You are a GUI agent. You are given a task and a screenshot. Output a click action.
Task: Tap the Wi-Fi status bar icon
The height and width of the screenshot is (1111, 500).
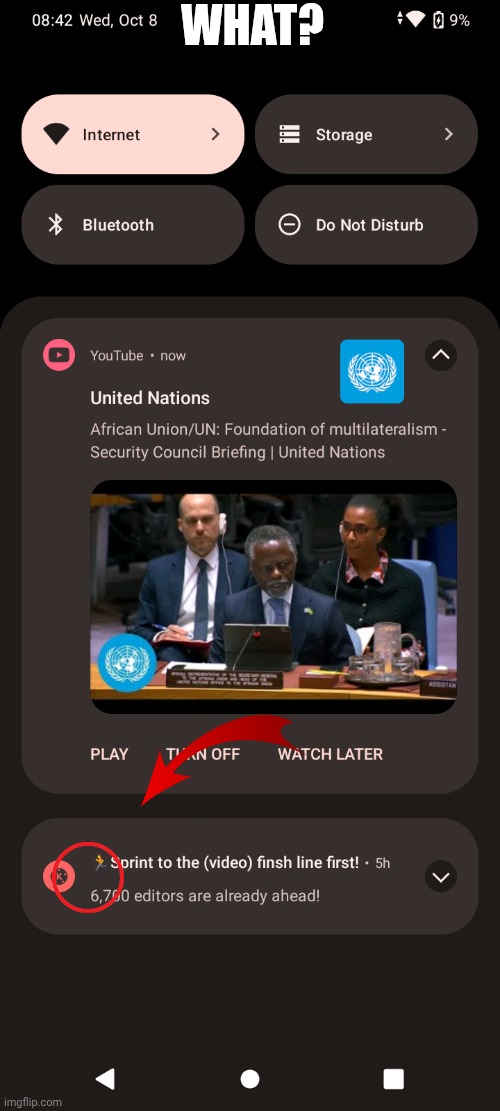click(415, 21)
